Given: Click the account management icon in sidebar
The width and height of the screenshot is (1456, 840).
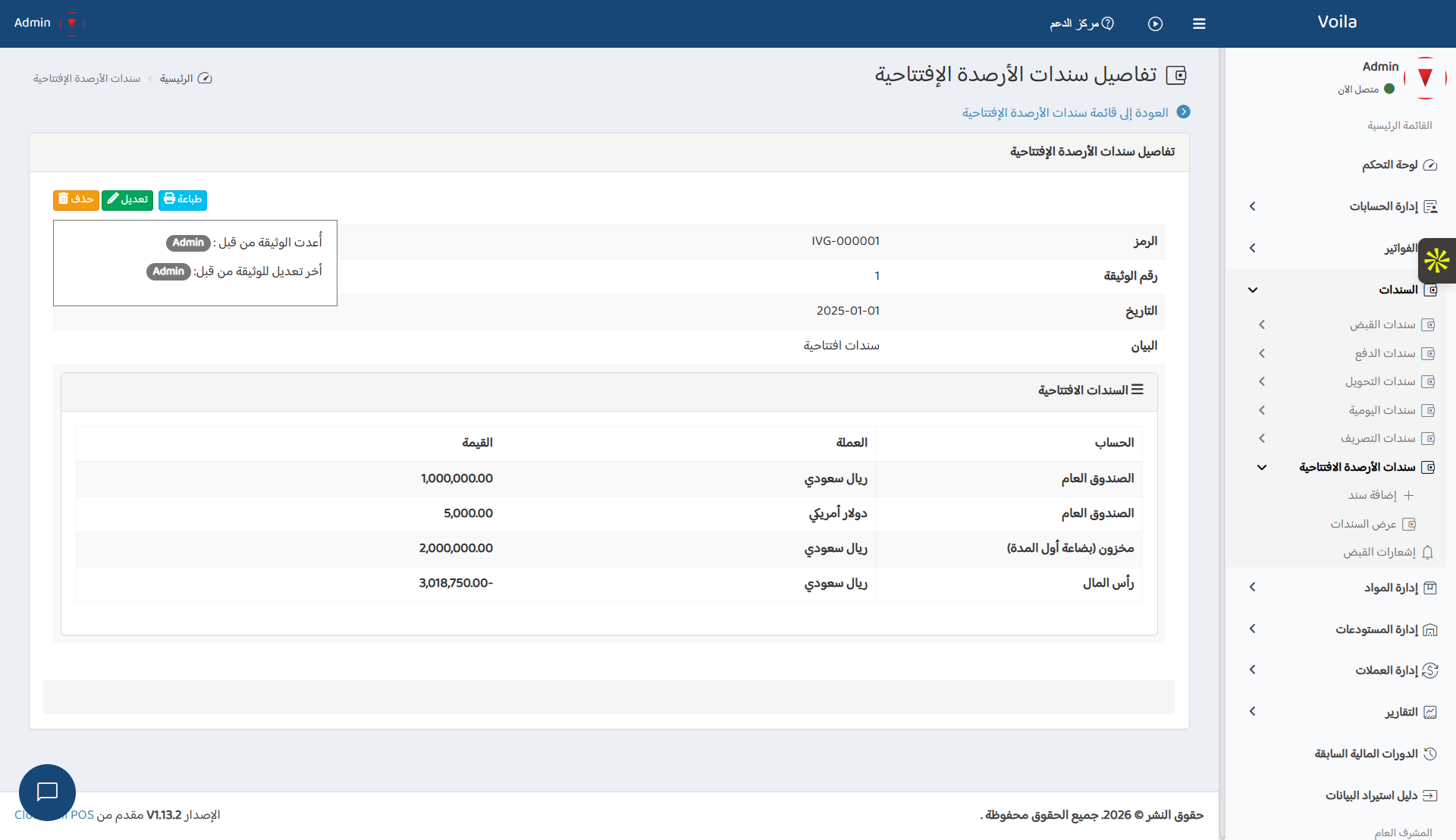Looking at the screenshot, I should (x=1430, y=206).
